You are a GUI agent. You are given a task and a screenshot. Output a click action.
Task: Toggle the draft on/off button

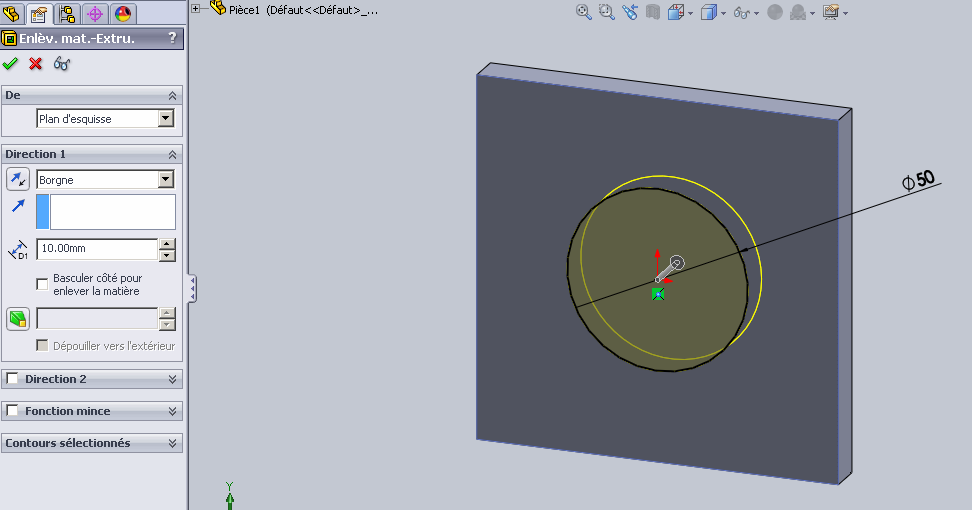pyautogui.click(x=18, y=319)
